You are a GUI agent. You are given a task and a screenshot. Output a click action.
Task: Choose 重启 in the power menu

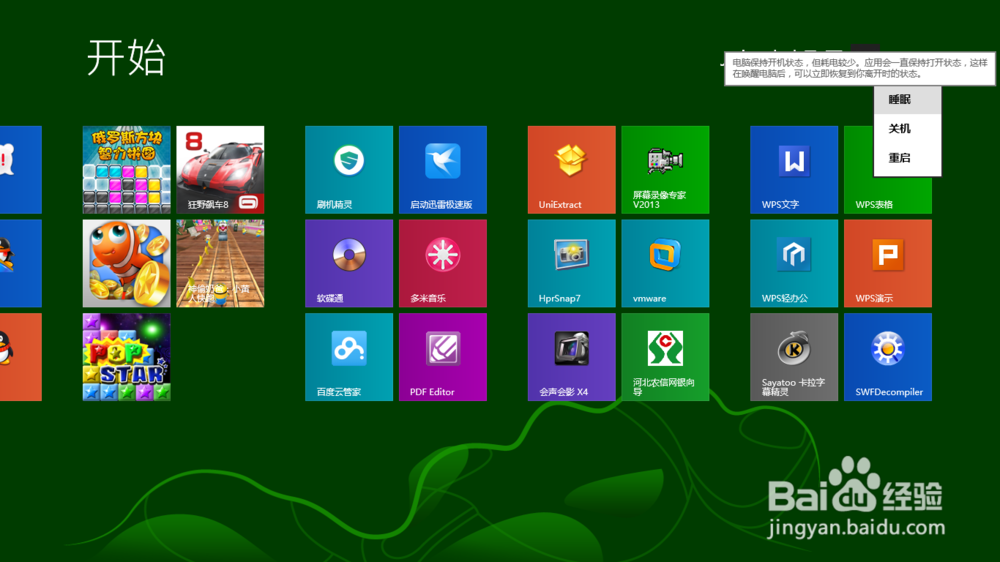[908, 158]
